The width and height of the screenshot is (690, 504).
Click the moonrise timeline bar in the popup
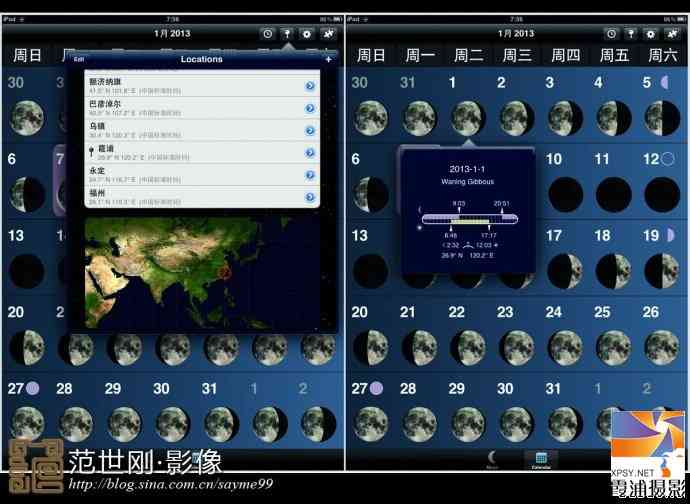[467, 218]
